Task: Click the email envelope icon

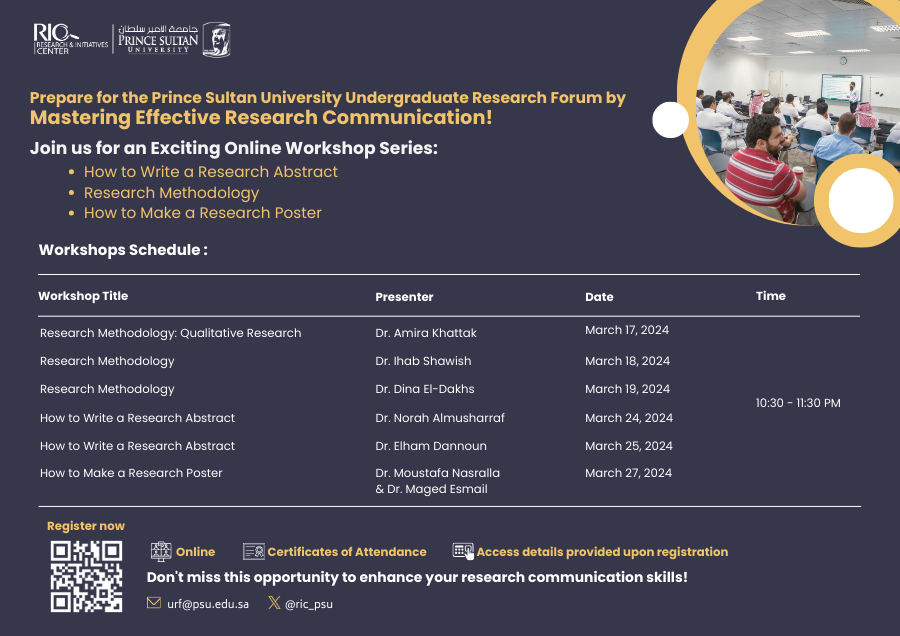Action: click(x=154, y=603)
